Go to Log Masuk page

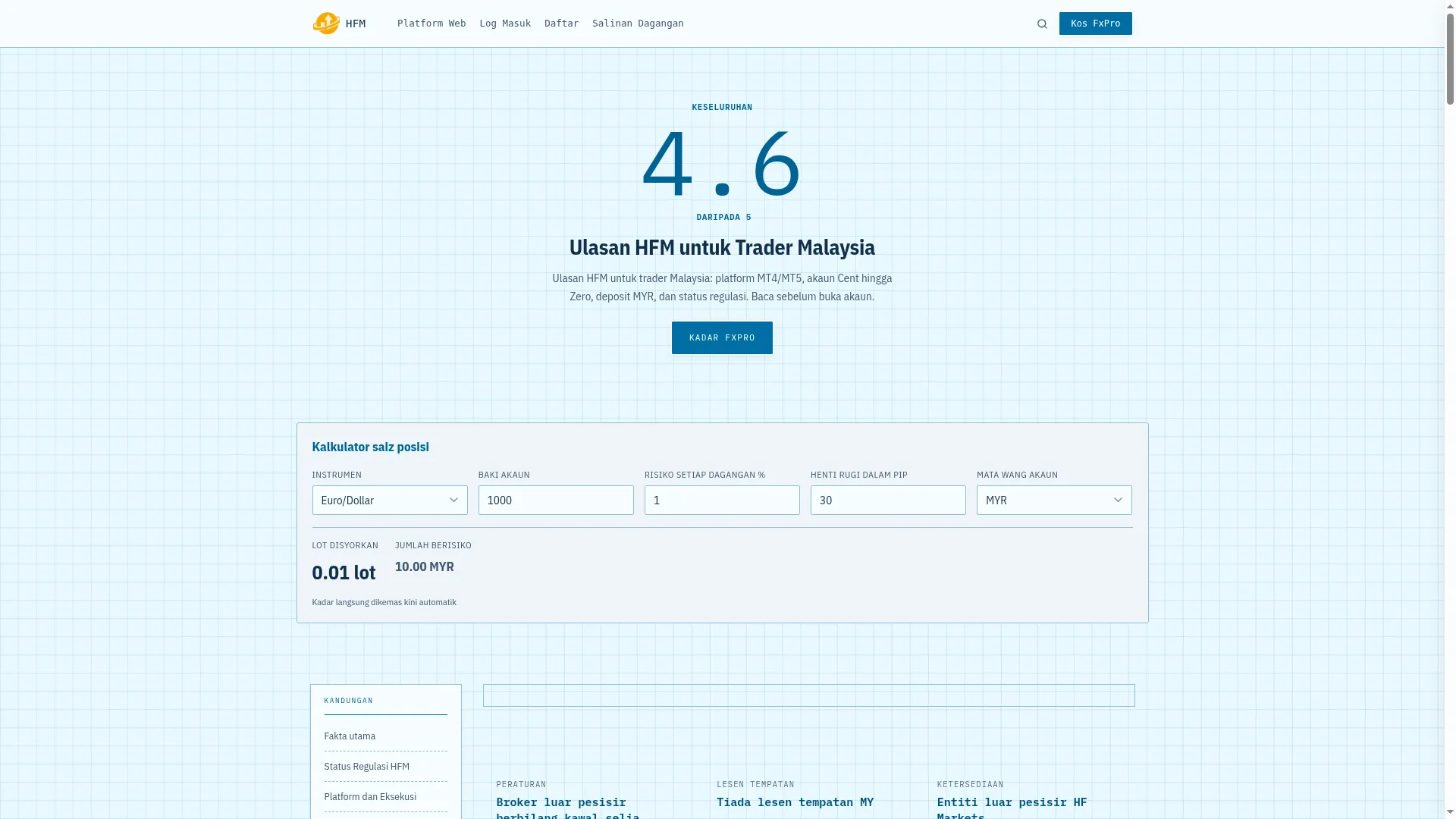pos(505,24)
